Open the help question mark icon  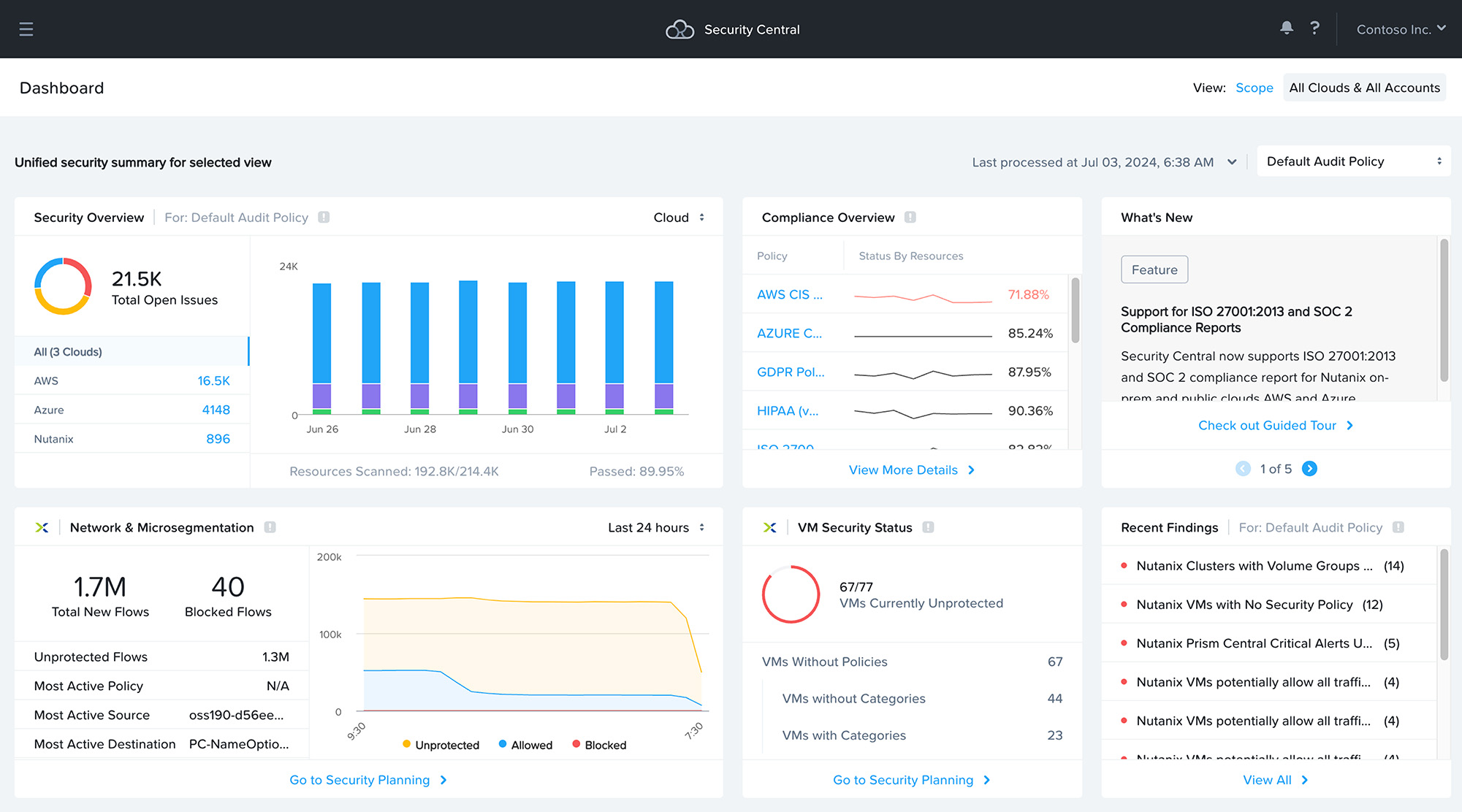point(1315,28)
